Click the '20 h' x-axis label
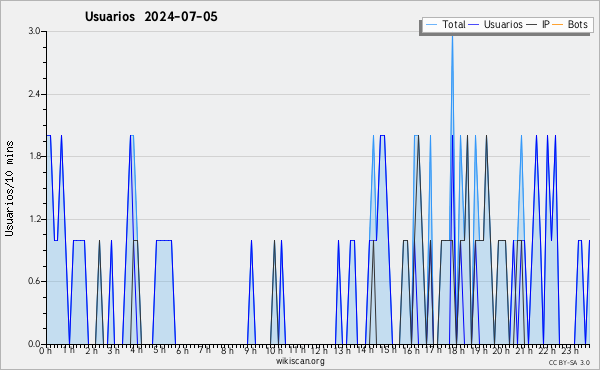Viewport: 600px width, 370px height. coord(501,350)
